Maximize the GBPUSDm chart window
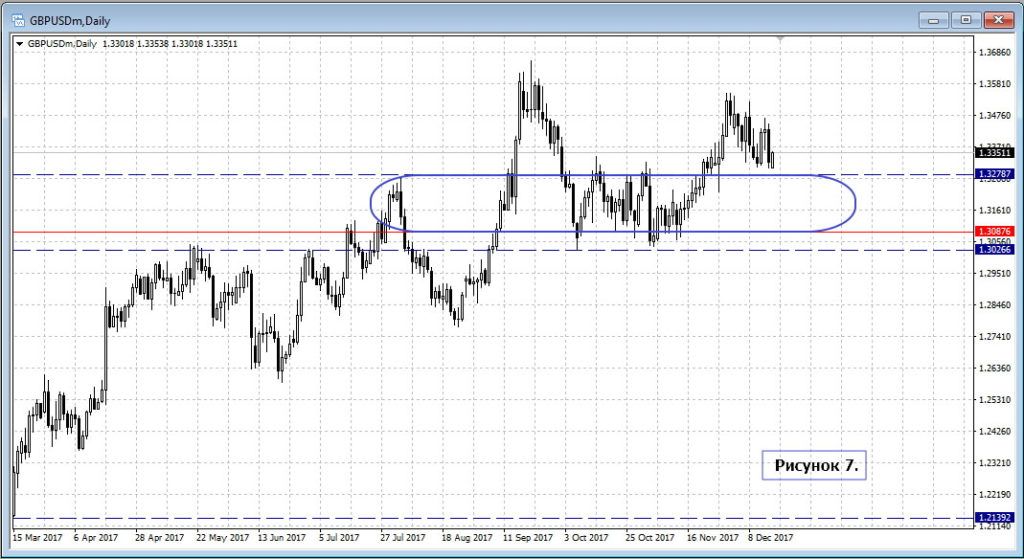The height and width of the screenshot is (559, 1024). [964, 18]
